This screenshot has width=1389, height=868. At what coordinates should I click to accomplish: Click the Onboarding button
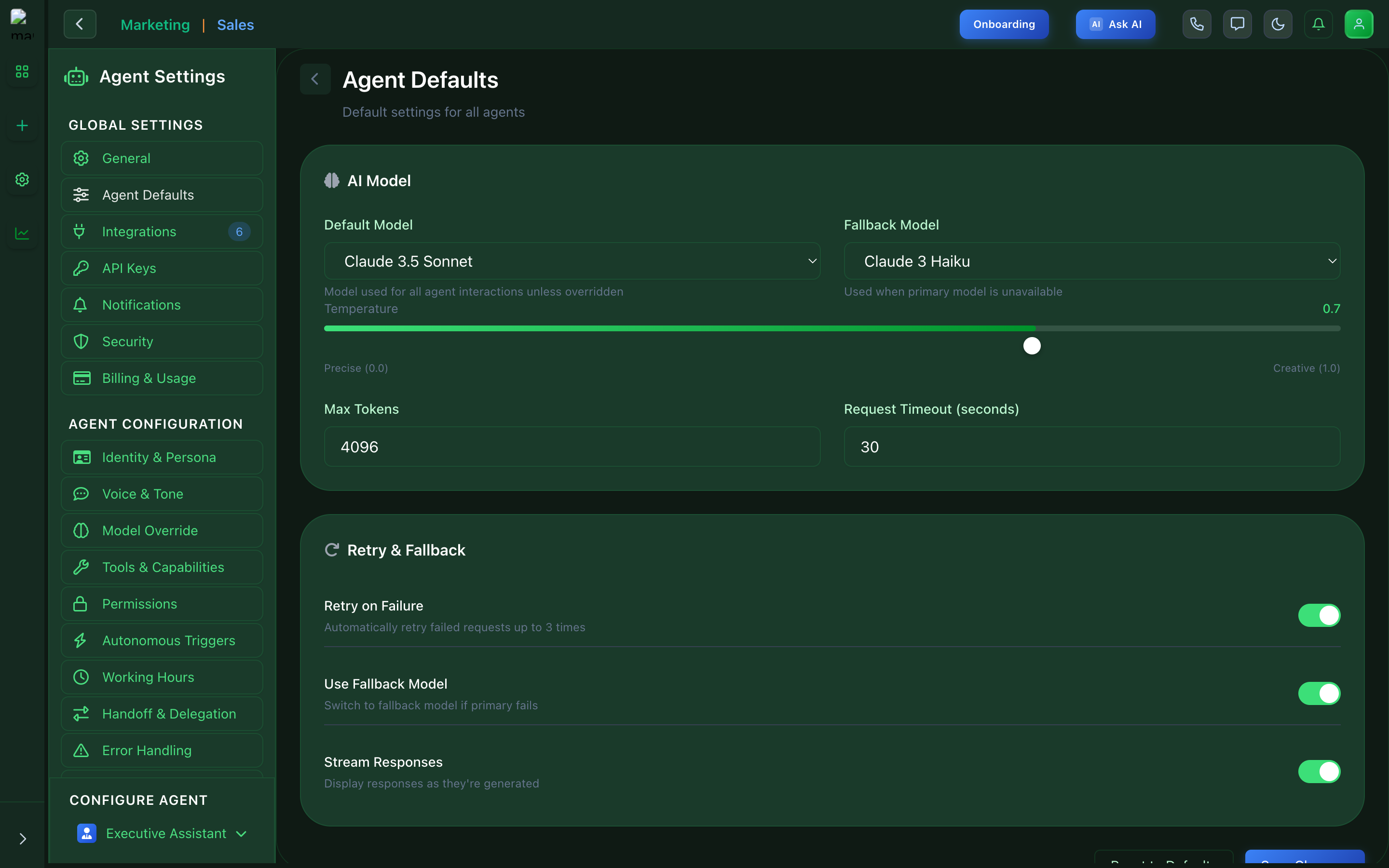pos(1004,24)
